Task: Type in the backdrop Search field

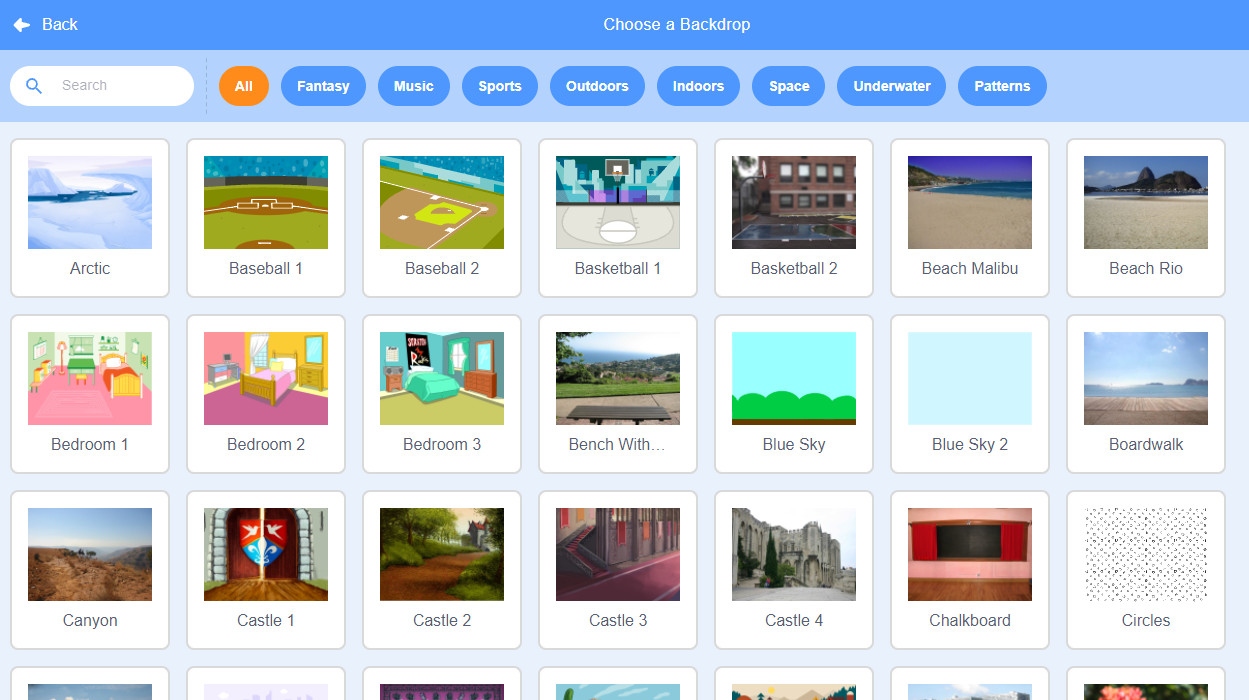Action: 102,86
